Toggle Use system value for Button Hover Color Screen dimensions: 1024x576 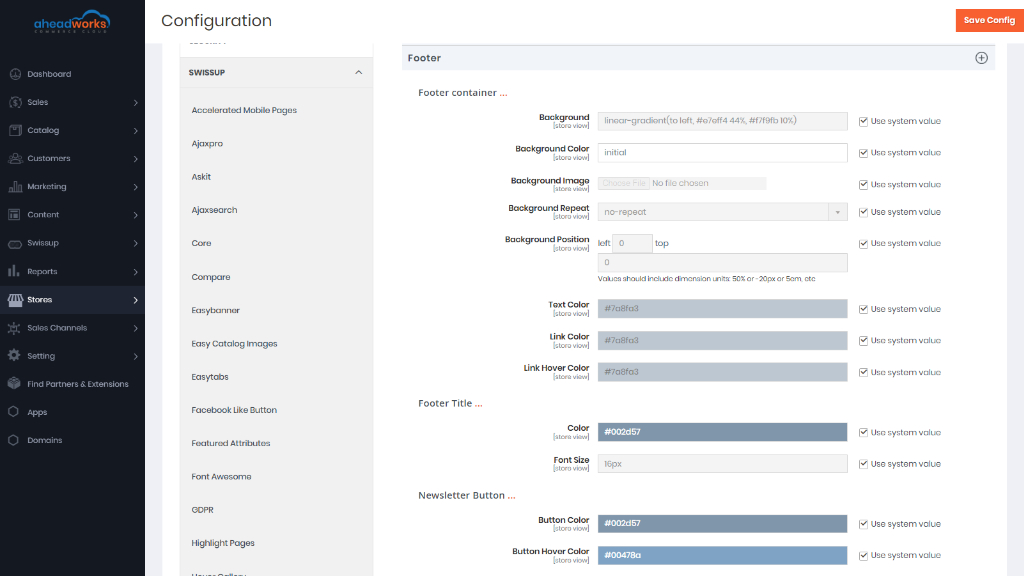click(x=863, y=556)
